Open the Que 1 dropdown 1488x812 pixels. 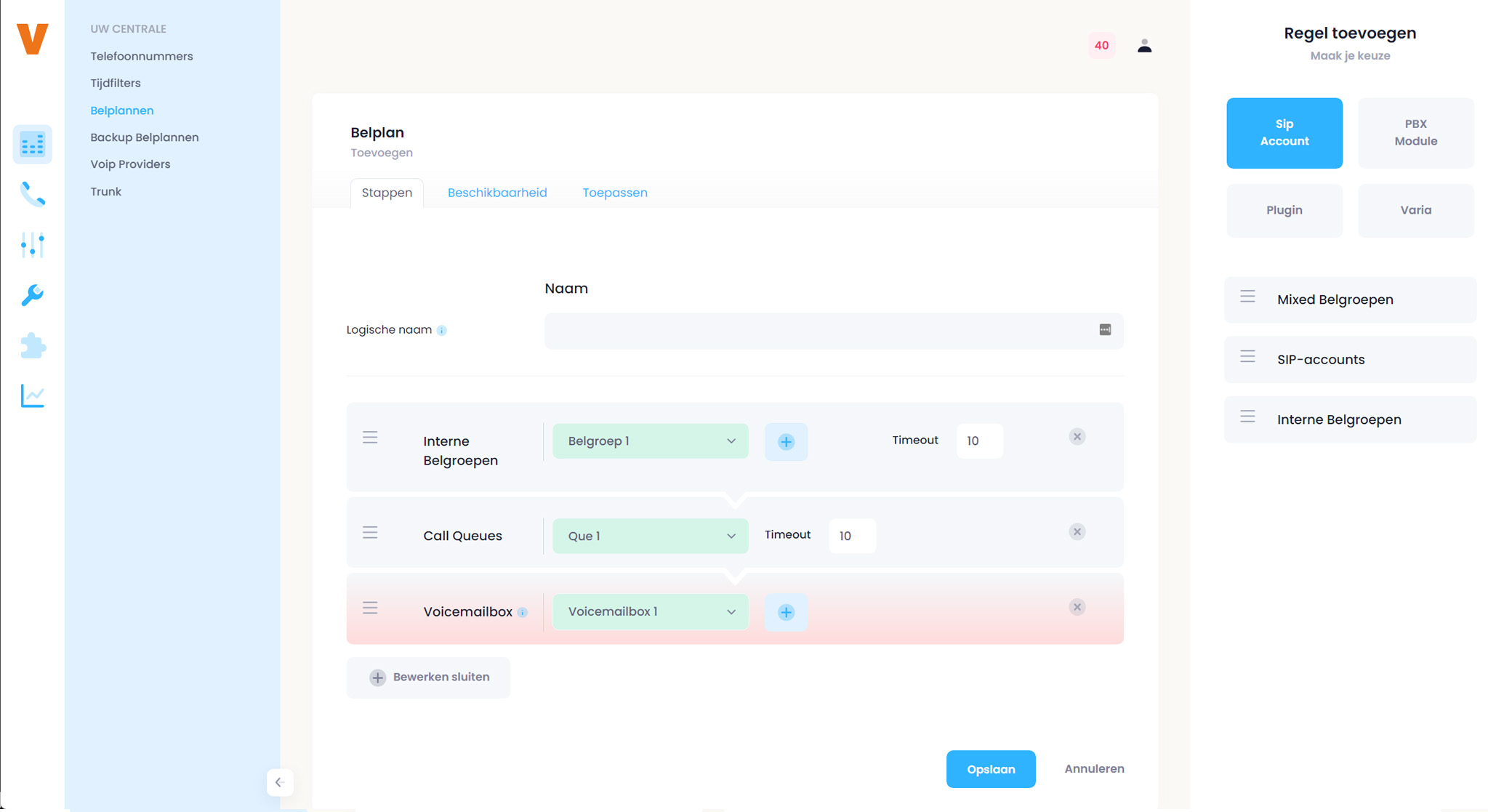pos(650,536)
